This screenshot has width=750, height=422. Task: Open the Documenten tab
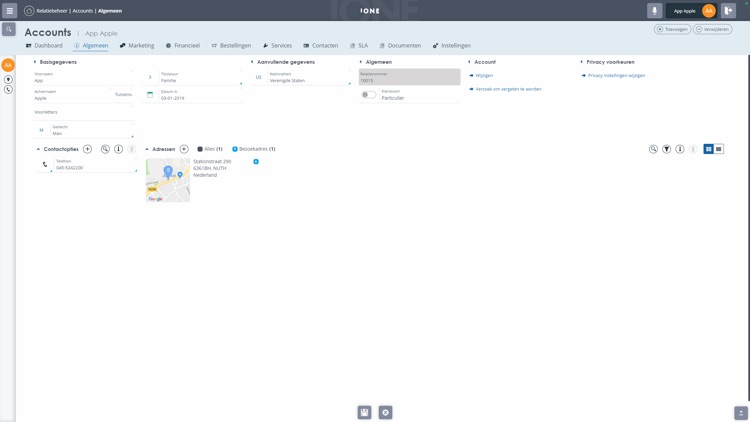pyautogui.click(x=400, y=45)
